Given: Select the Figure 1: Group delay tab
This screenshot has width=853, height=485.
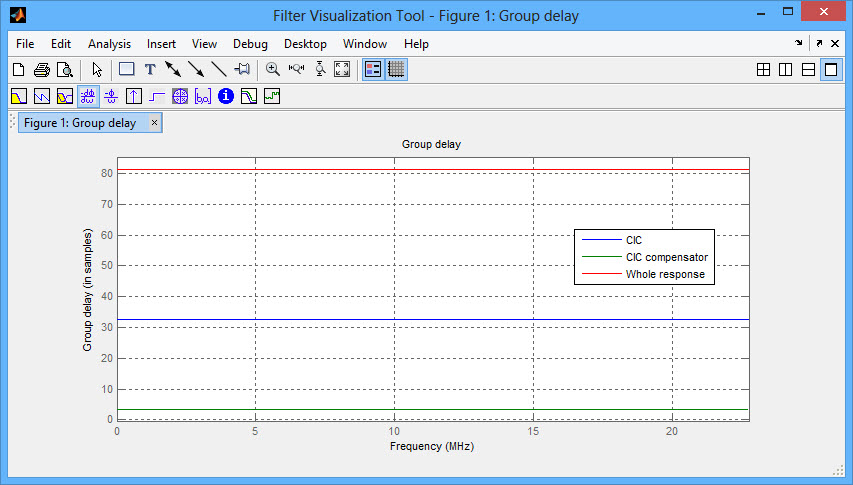Looking at the screenshot, I should click(x=80, y=123).
